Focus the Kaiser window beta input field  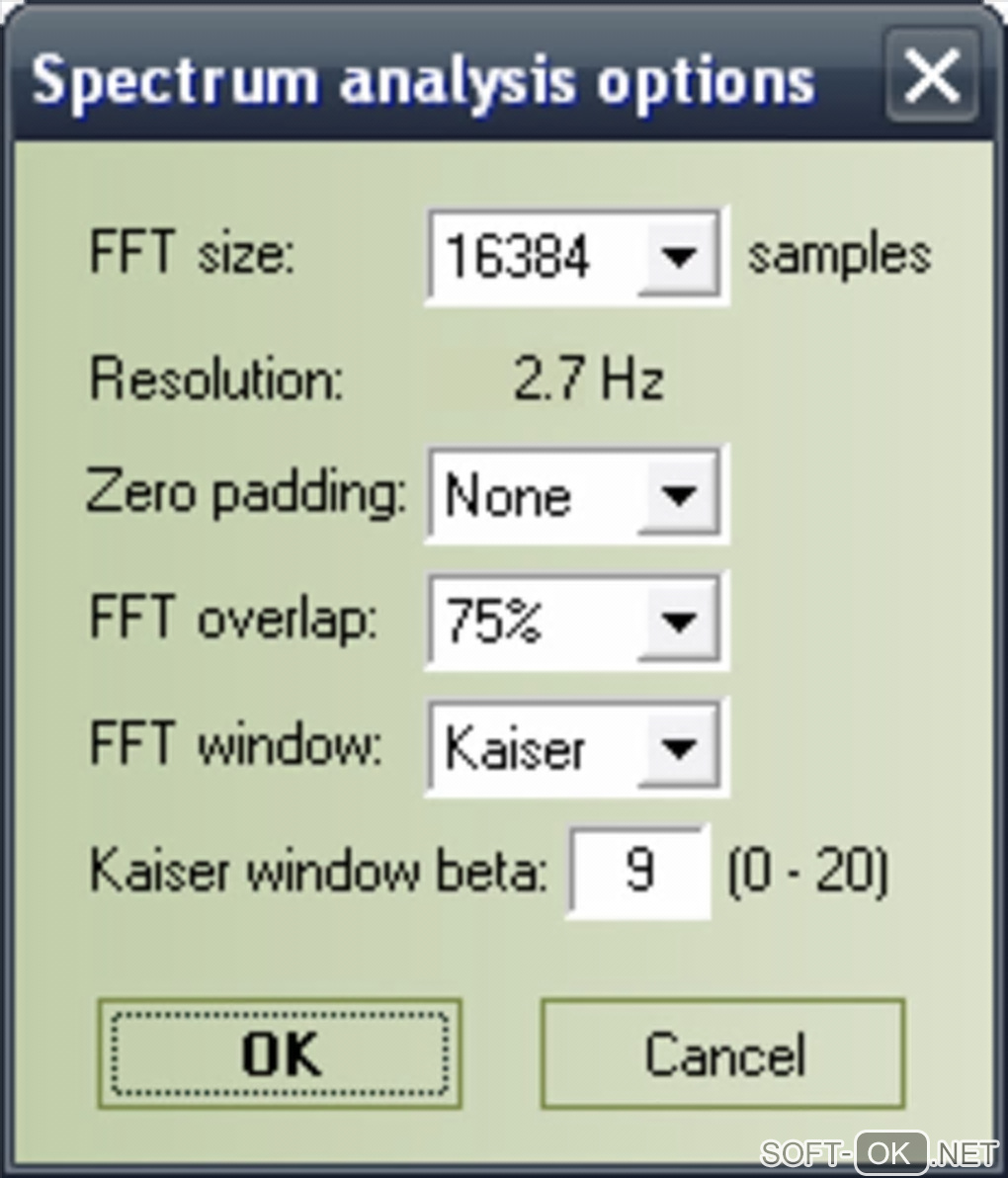coord(638,872)
